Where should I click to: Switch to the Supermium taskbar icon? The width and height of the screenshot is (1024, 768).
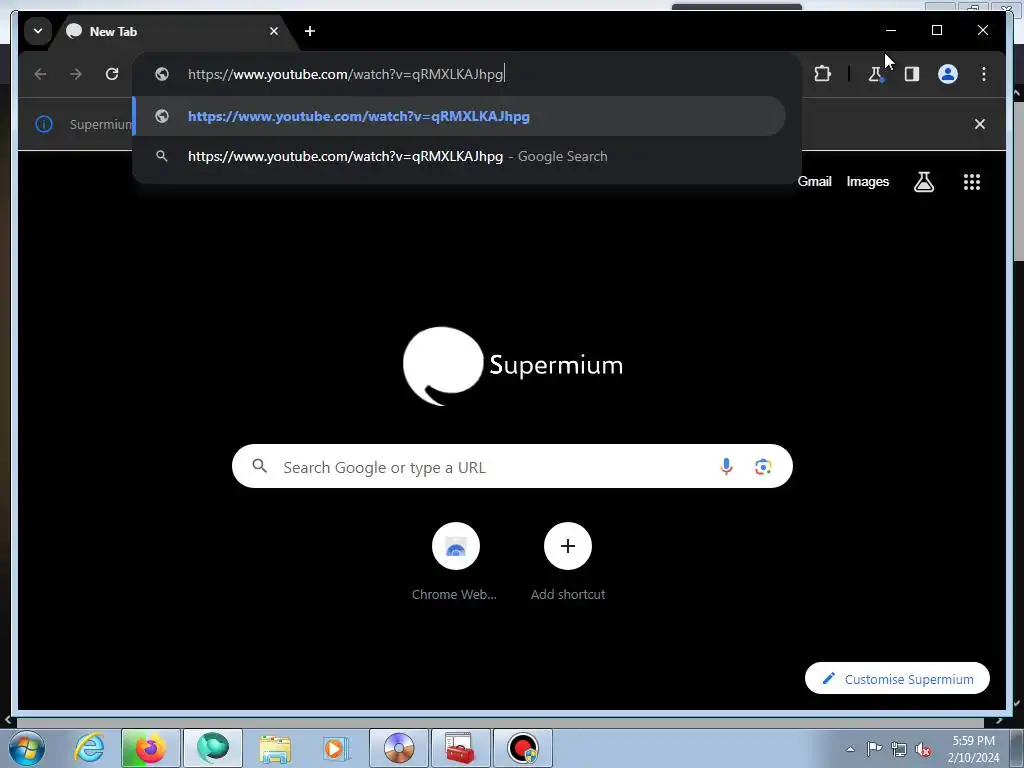coord(213,748)
